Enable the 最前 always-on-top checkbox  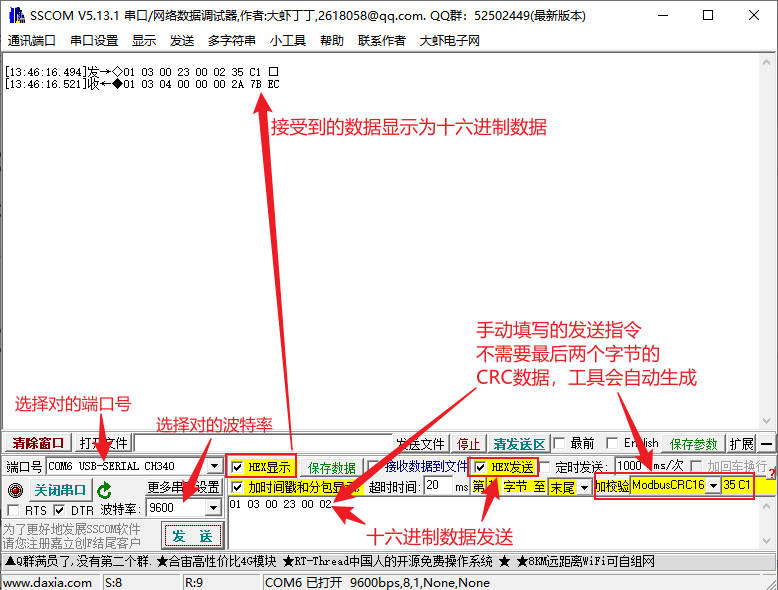tap(559, 443)
